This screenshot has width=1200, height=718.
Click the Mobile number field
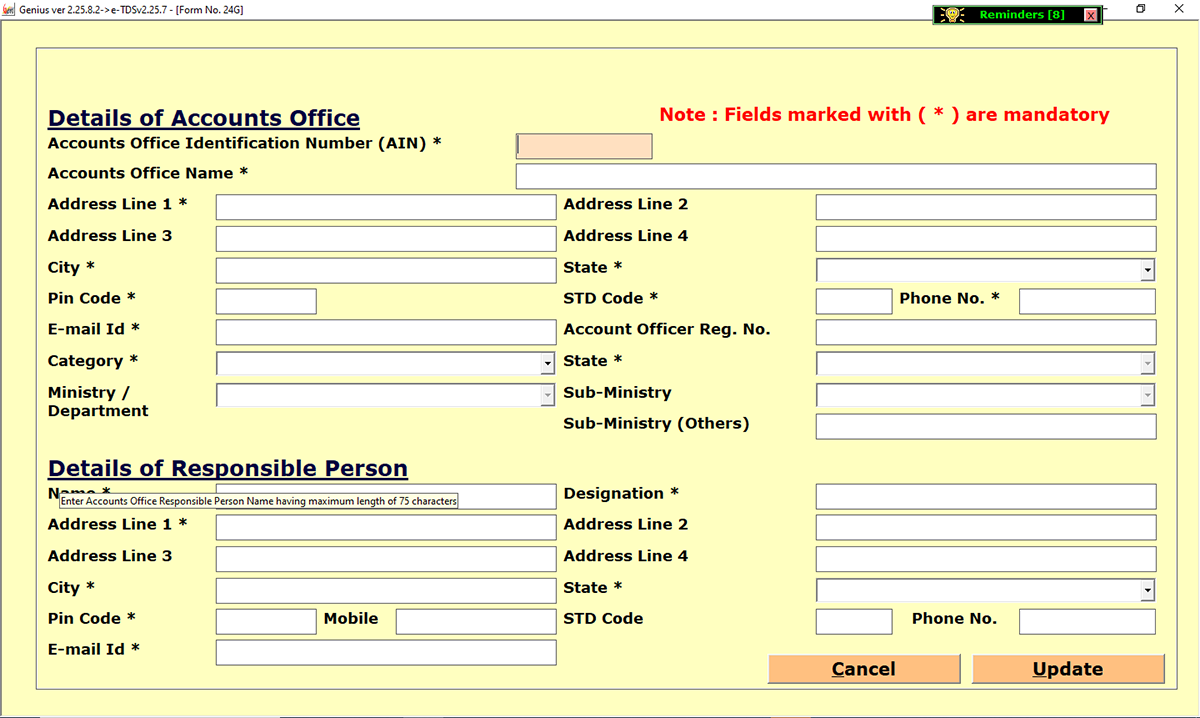click(x=475, y=621)
